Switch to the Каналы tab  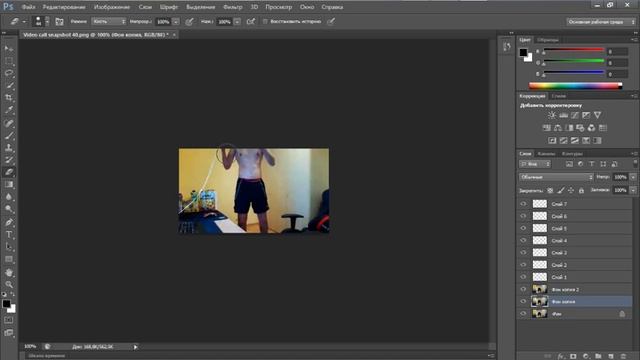546,154
